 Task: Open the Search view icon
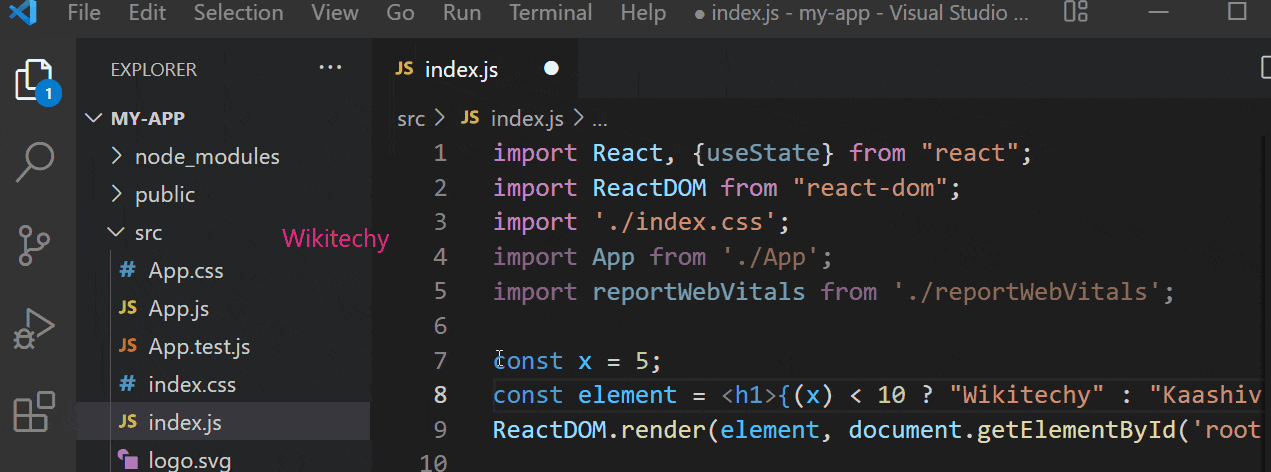(x=35, y=162)
